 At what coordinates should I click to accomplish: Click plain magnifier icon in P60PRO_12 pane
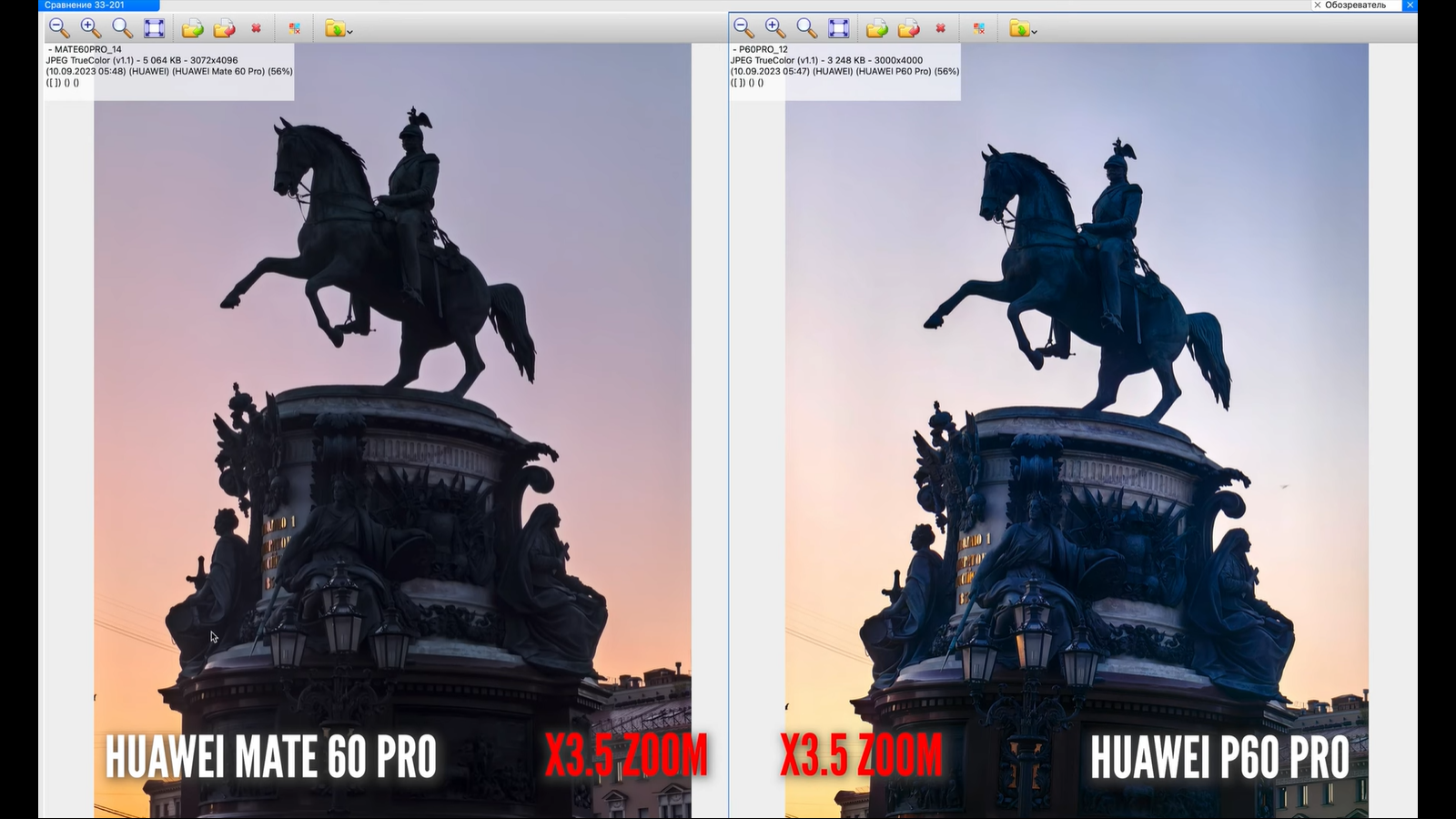(806, 28)
